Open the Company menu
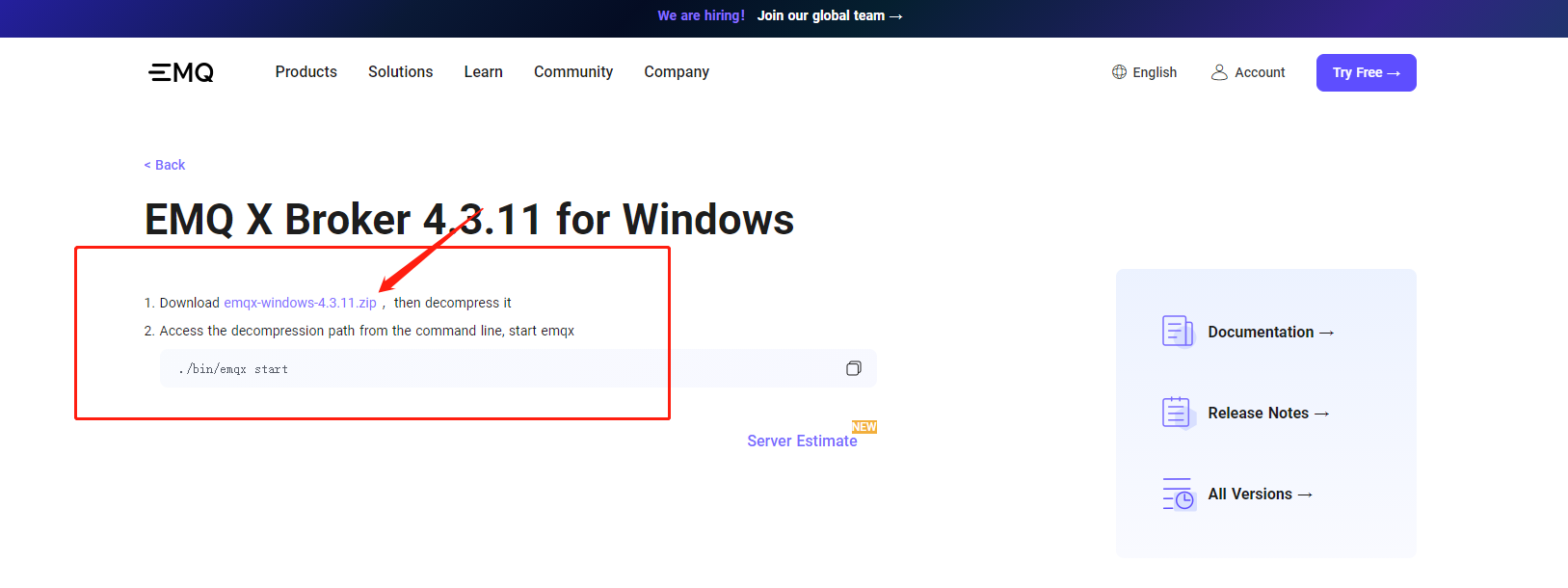 coord(677,72)
